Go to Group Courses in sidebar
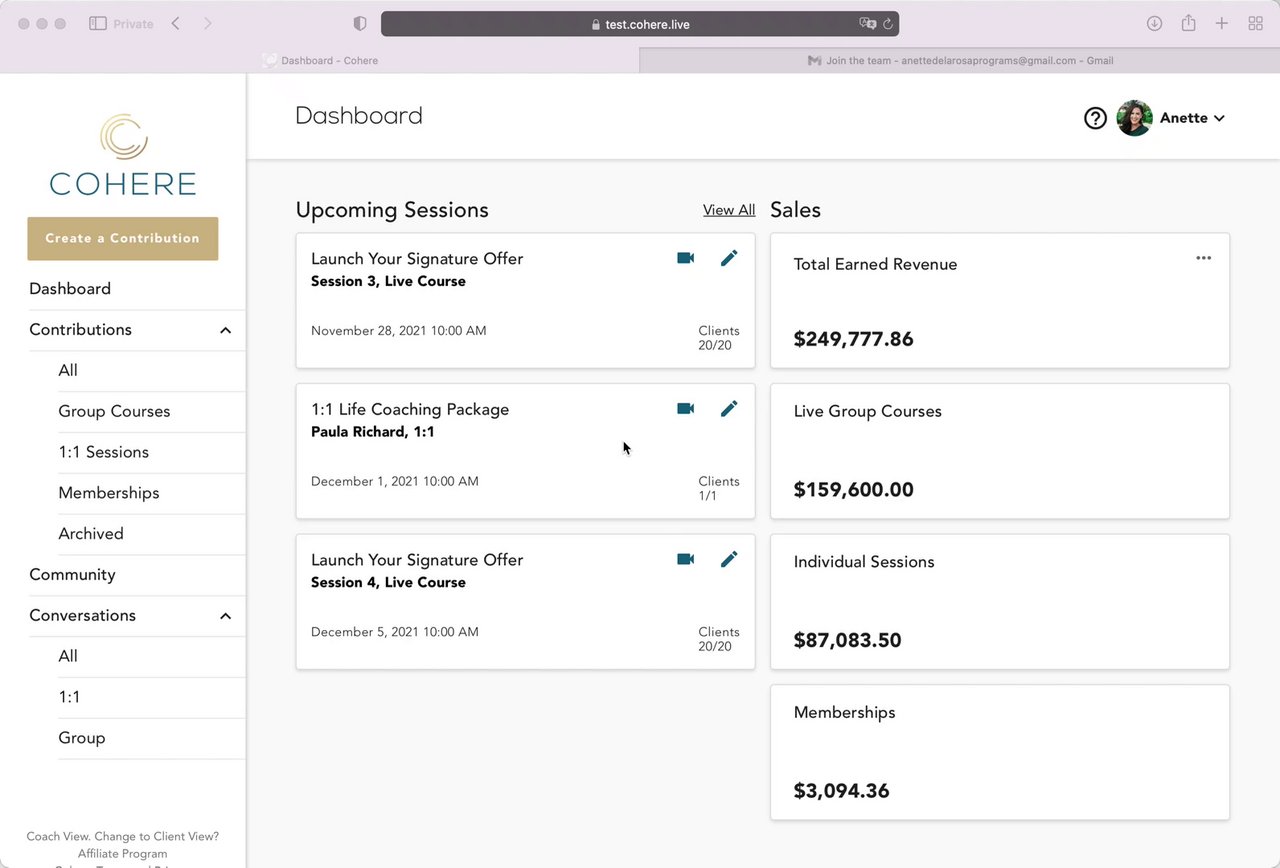Viewport: 1280px width, 868px height. click(x=114, y=411)
